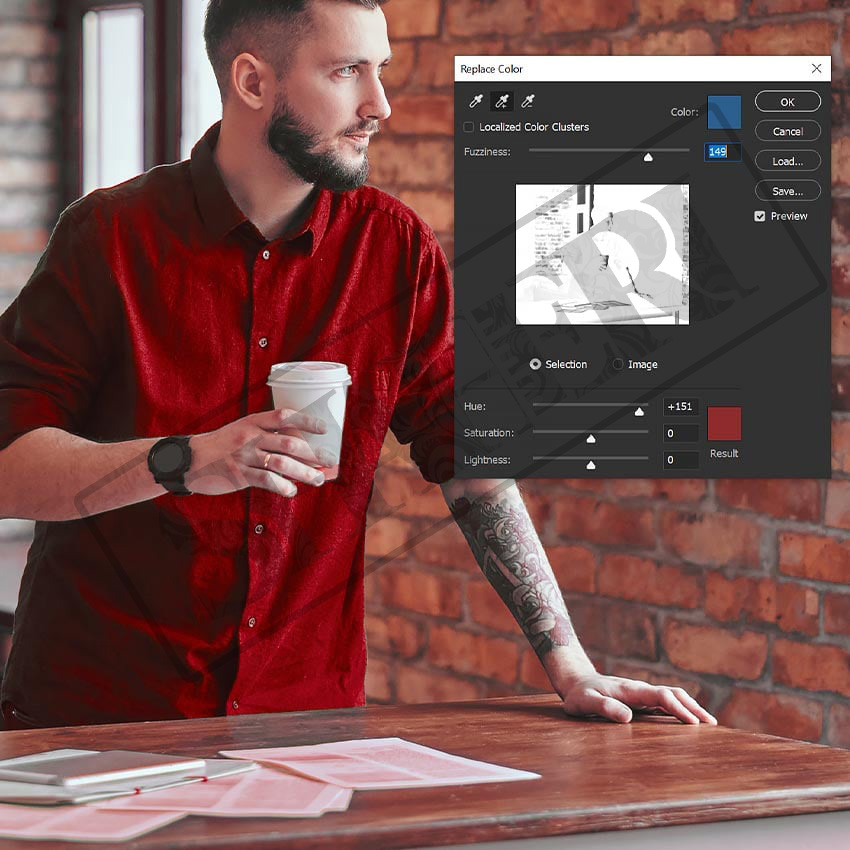Choose the Selection radio option

[536, 365]
